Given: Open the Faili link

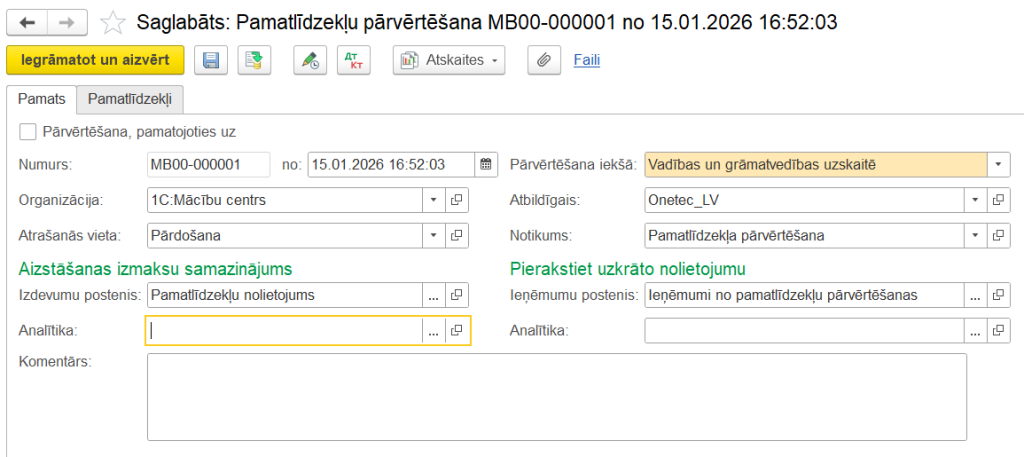Looking at the screenshot, I should click(587, 61).
